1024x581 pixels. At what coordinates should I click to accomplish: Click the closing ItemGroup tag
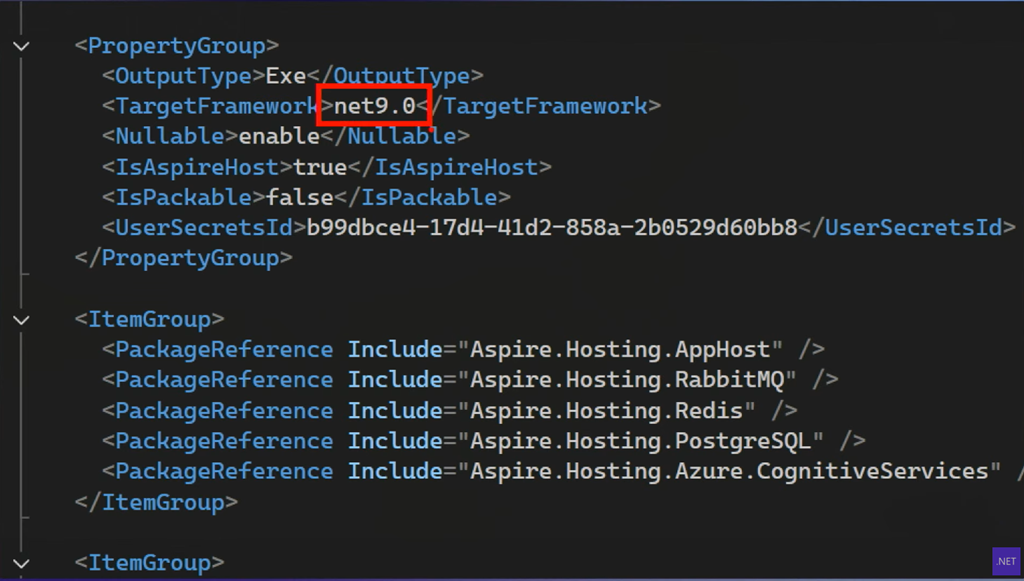point(156,502)
